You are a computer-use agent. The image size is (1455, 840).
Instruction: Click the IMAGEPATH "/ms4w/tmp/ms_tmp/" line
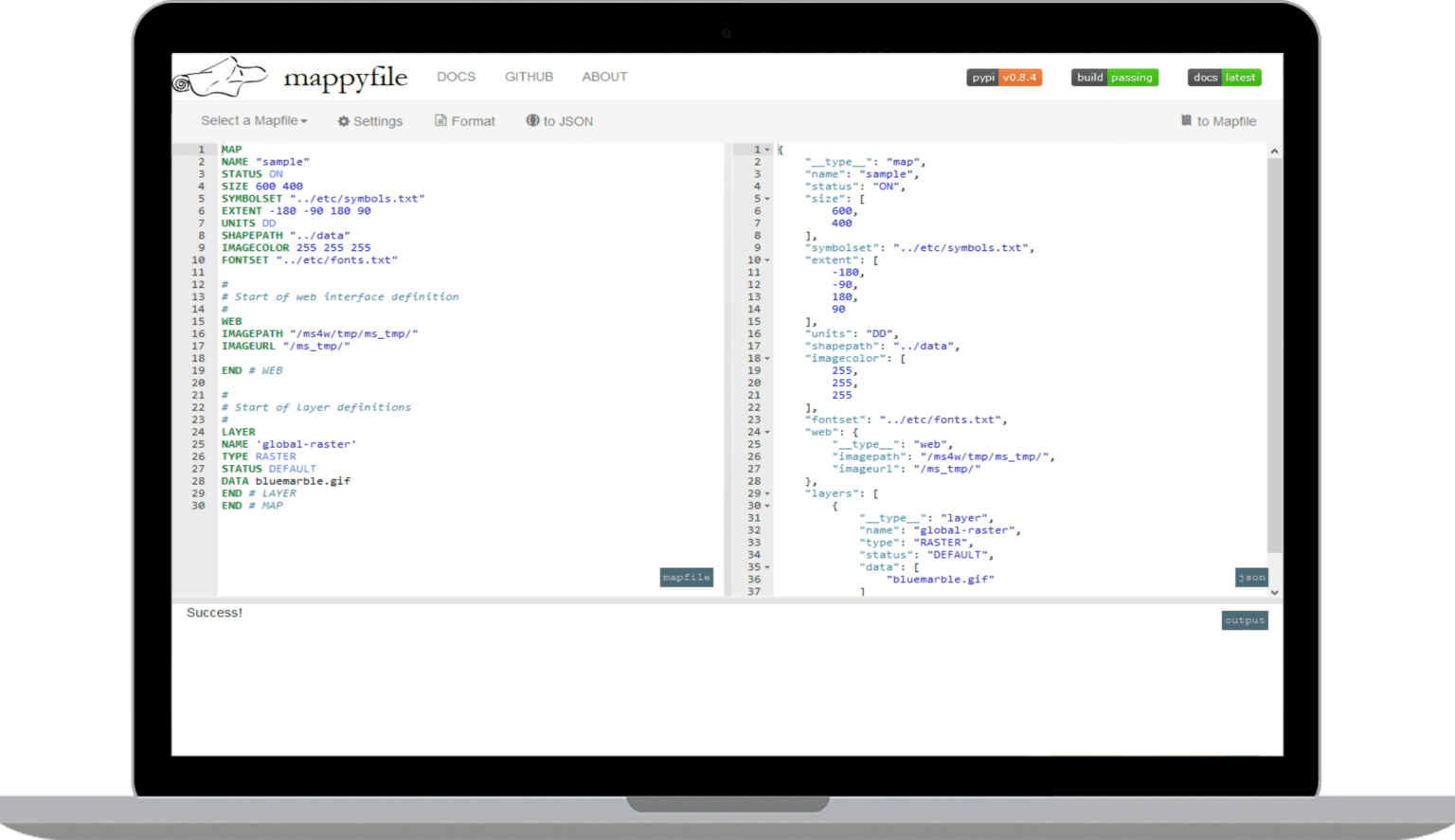pyautogui.click(x=320, y=334)
